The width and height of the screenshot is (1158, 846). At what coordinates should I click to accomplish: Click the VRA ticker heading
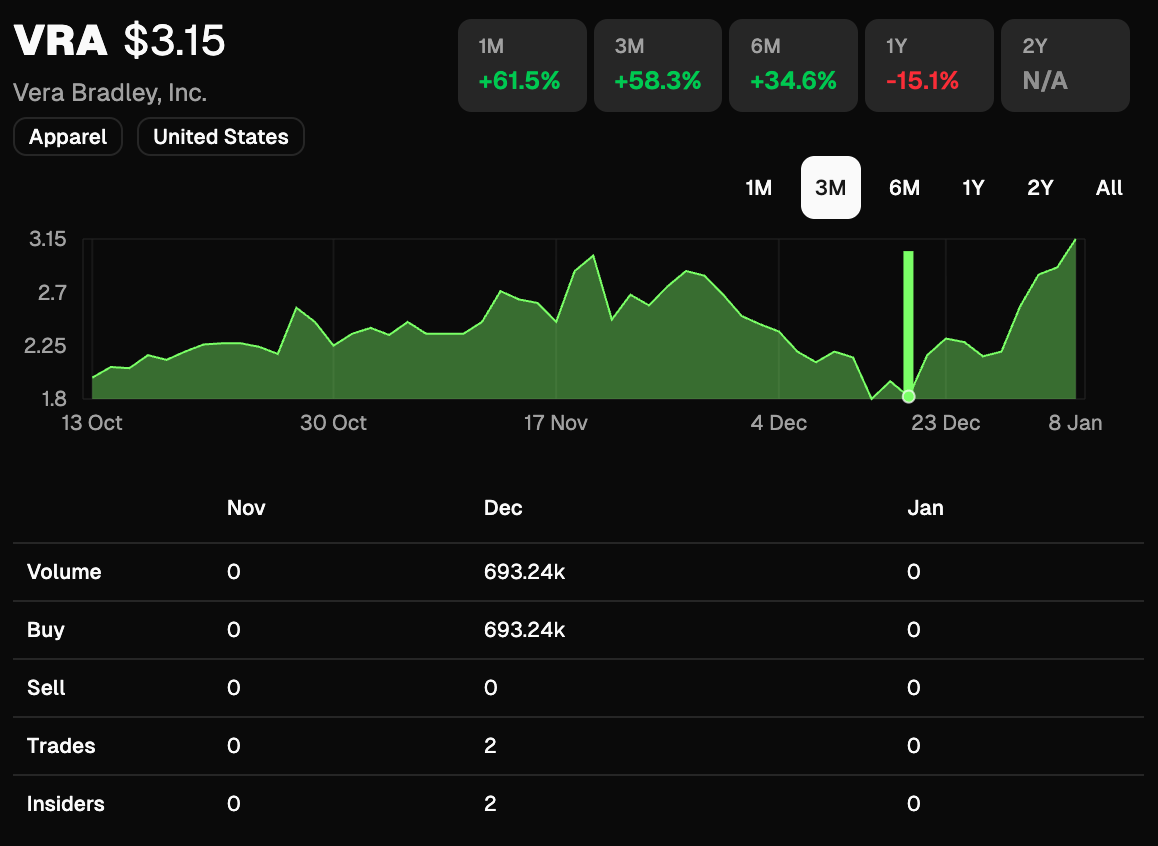pyautogui.click(x=61, y=40)
